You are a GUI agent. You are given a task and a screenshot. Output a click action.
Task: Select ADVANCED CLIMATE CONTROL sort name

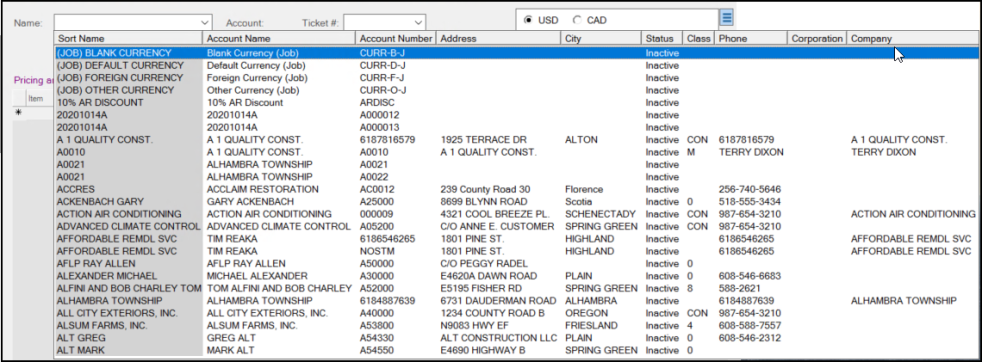[x=128, y=226]
